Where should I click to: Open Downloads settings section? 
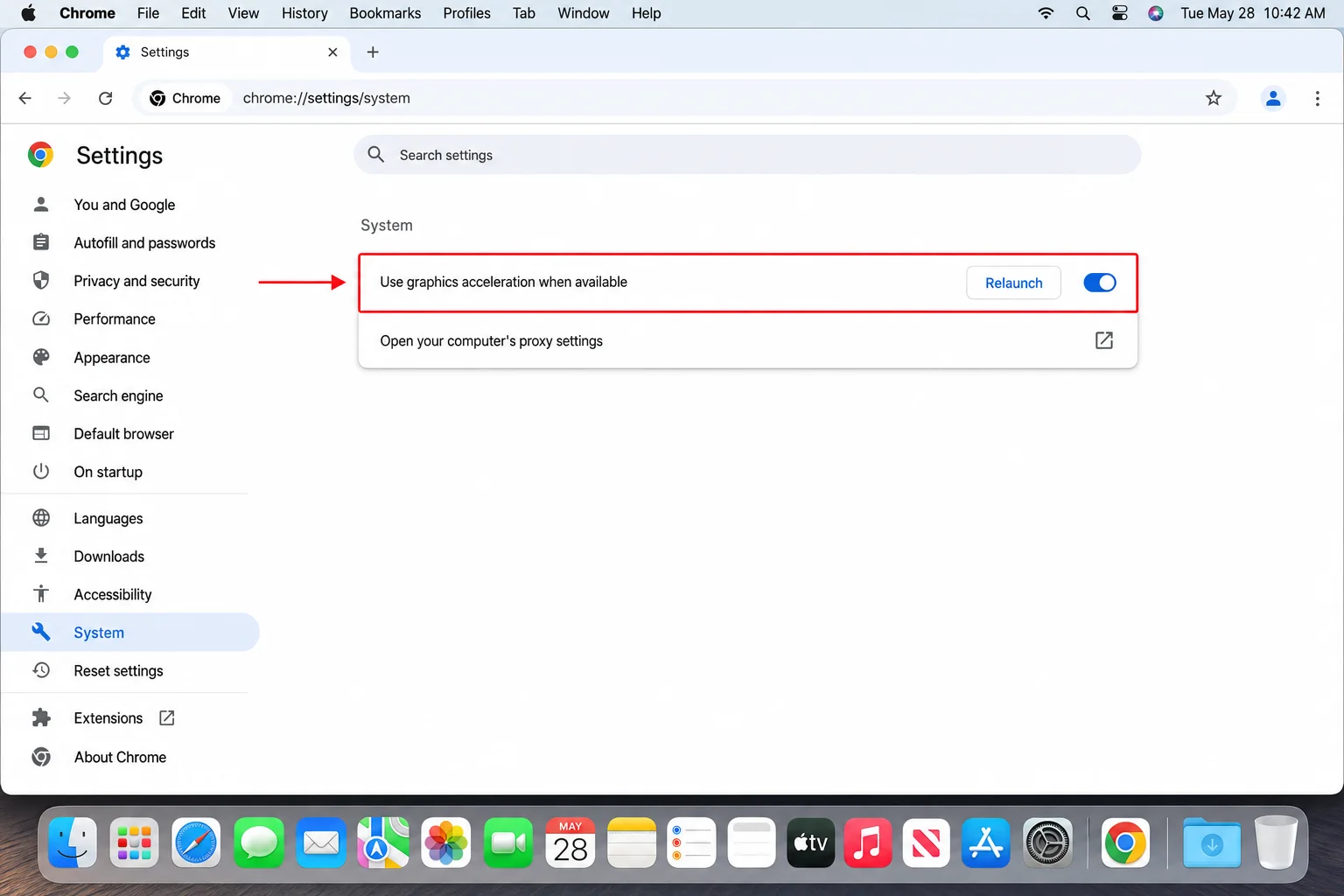108,556
